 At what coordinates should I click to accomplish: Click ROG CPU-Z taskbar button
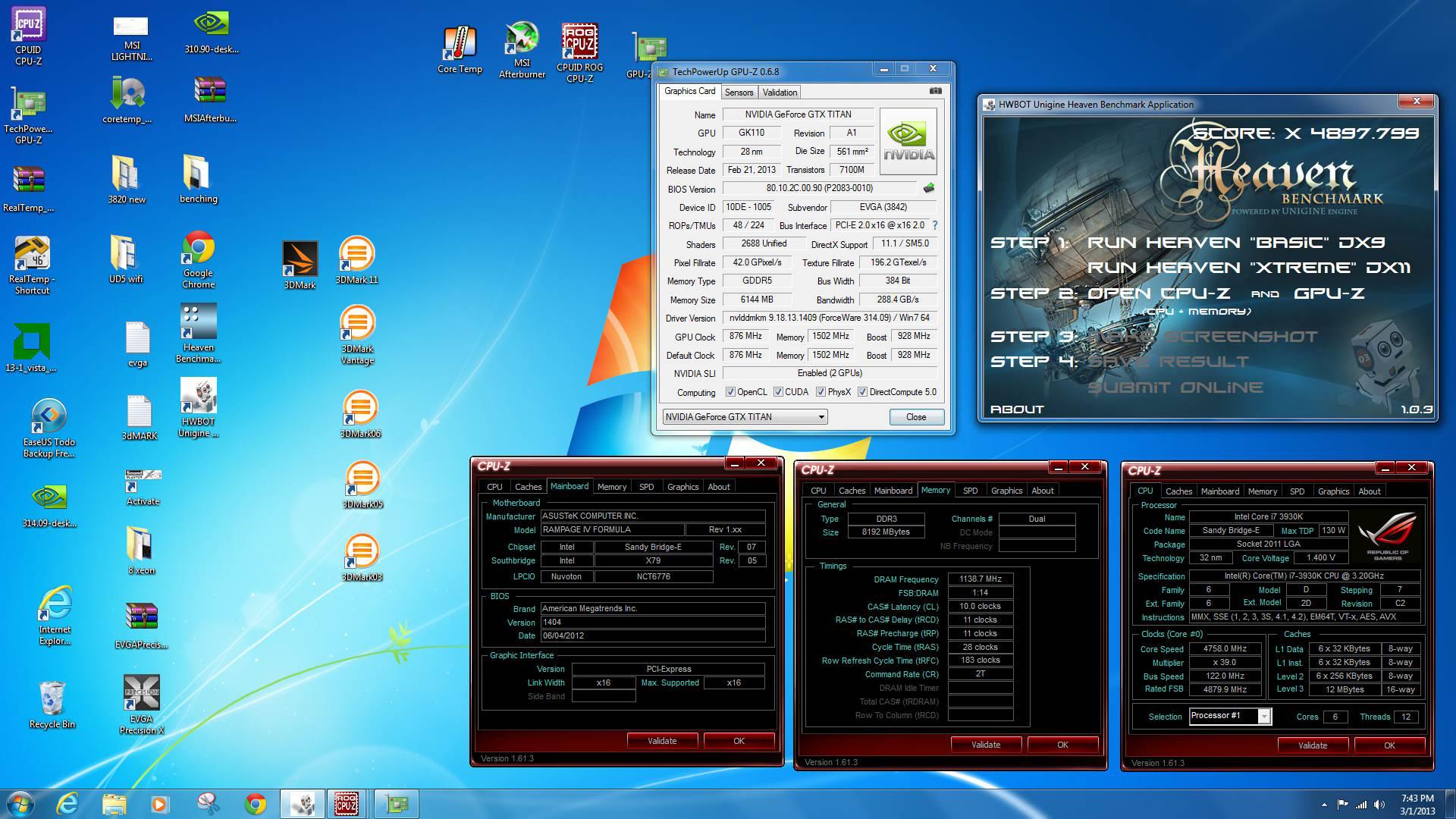(347, 804)
